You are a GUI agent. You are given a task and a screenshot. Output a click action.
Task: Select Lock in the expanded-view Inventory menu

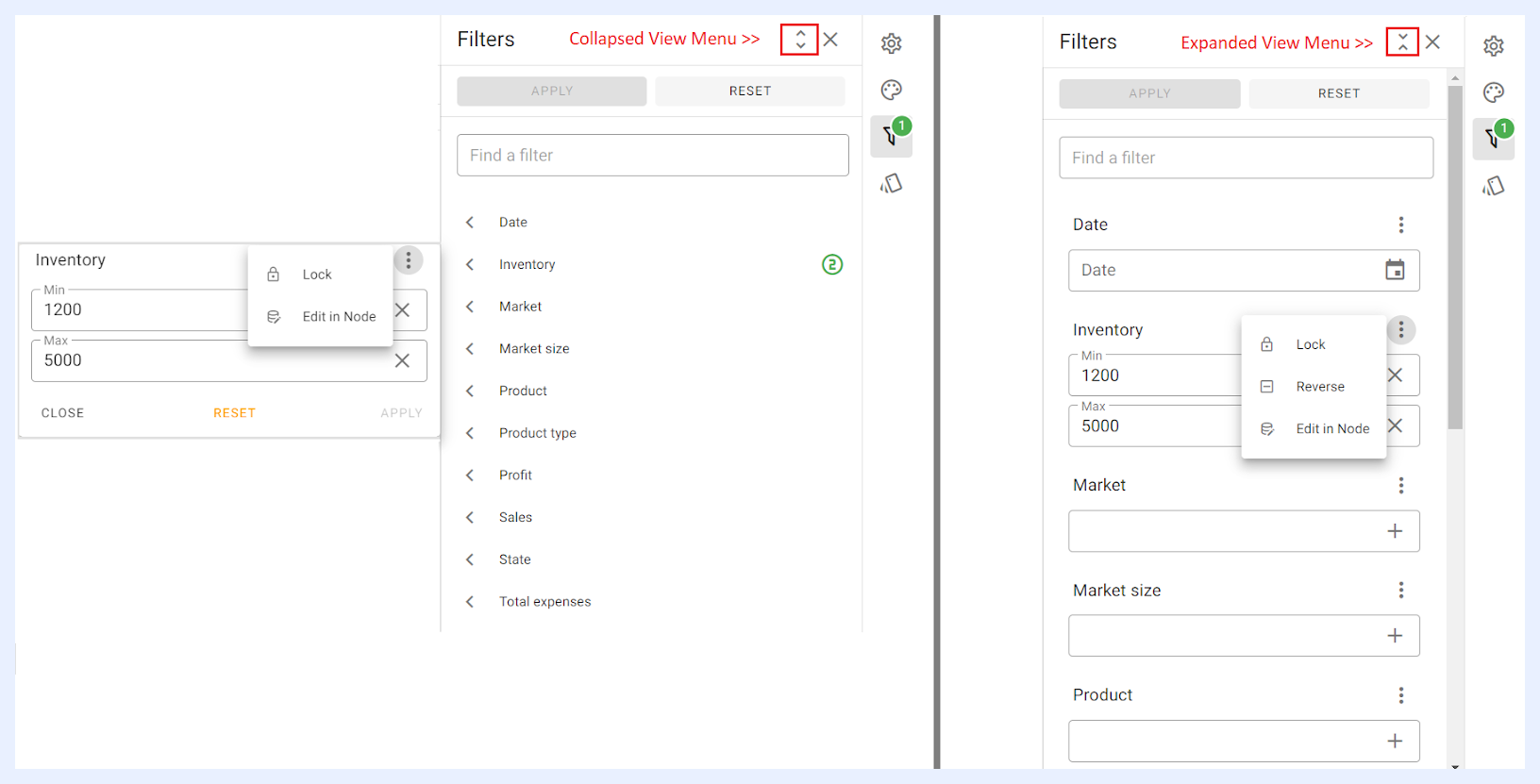[x=1314, y=344]
